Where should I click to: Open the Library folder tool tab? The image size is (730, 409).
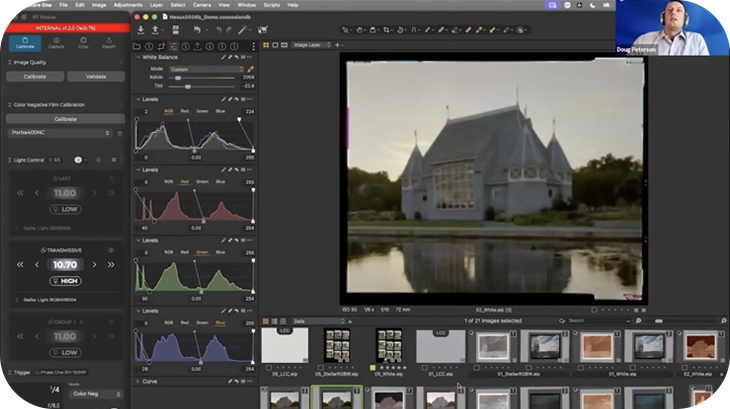coord(137,46)
